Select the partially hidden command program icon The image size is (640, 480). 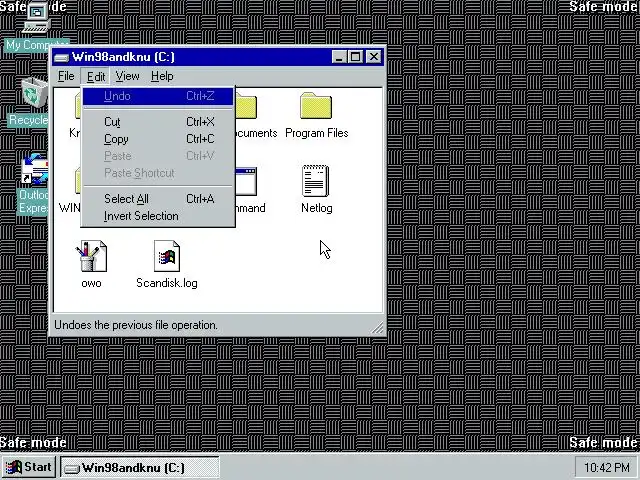pos(246,182)
